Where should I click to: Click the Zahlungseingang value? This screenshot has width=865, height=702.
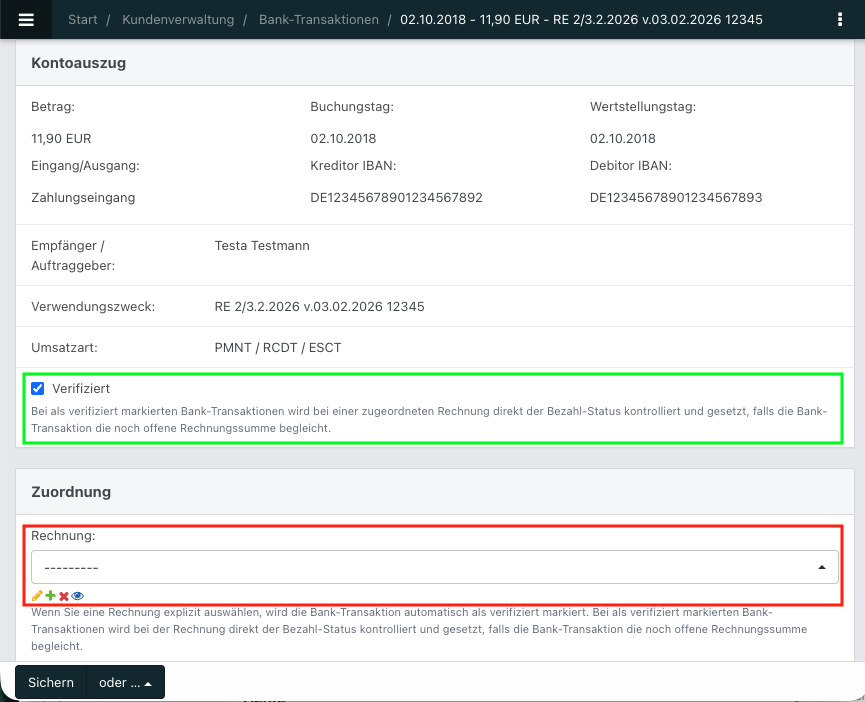83,197
